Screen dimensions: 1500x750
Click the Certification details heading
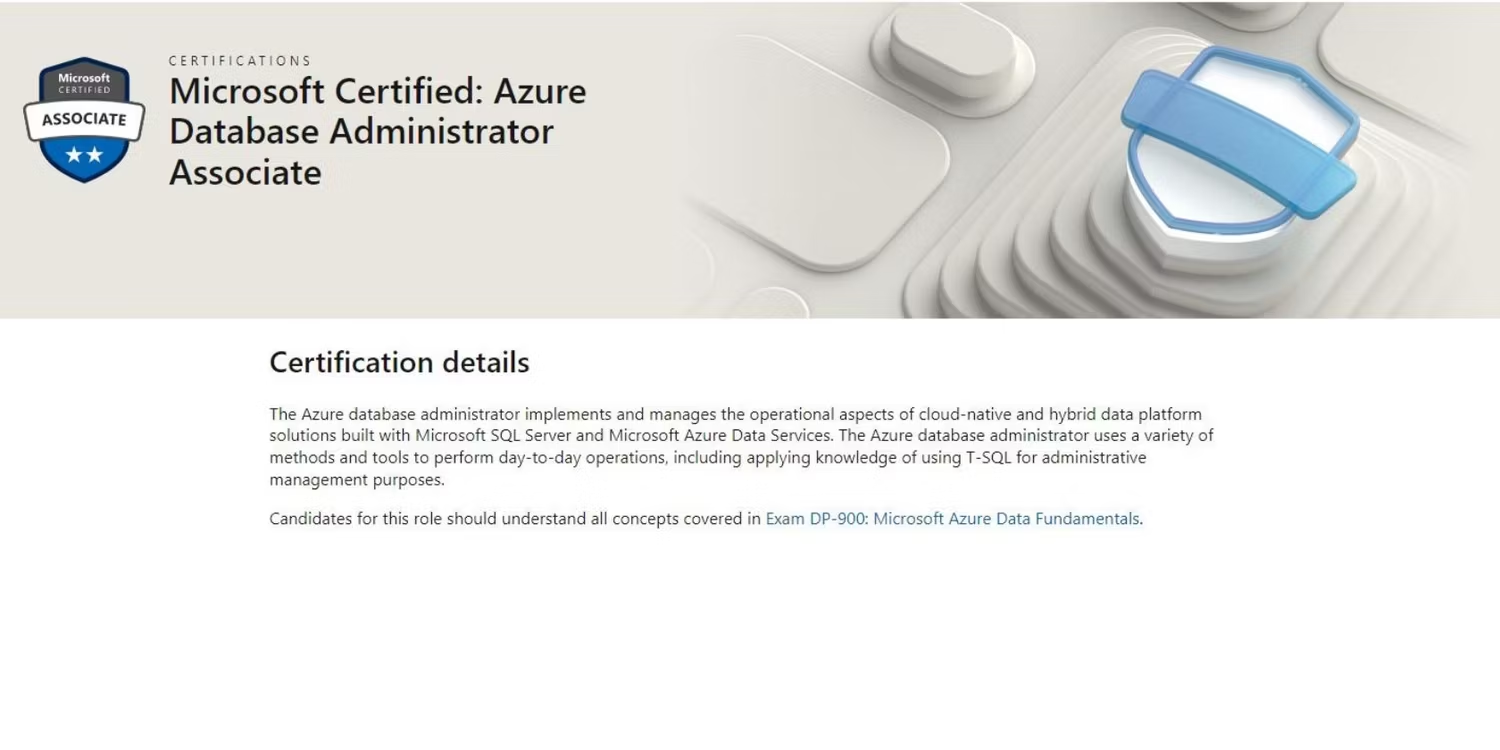[399, 362]
